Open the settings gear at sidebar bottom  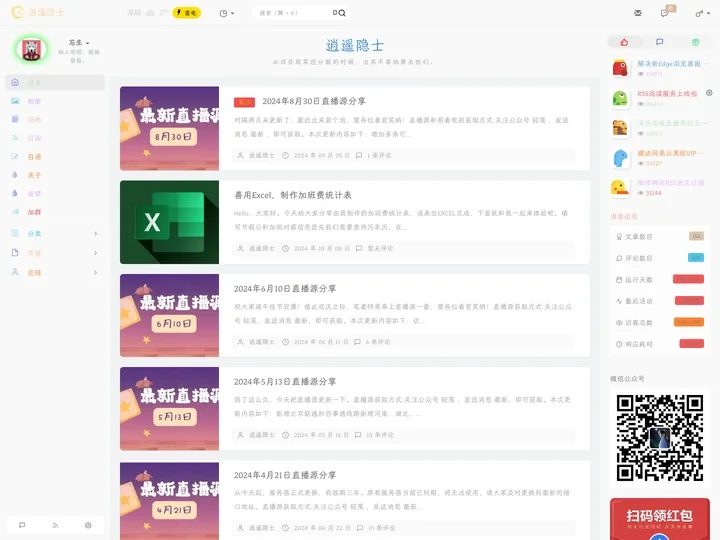coord(88,525)
